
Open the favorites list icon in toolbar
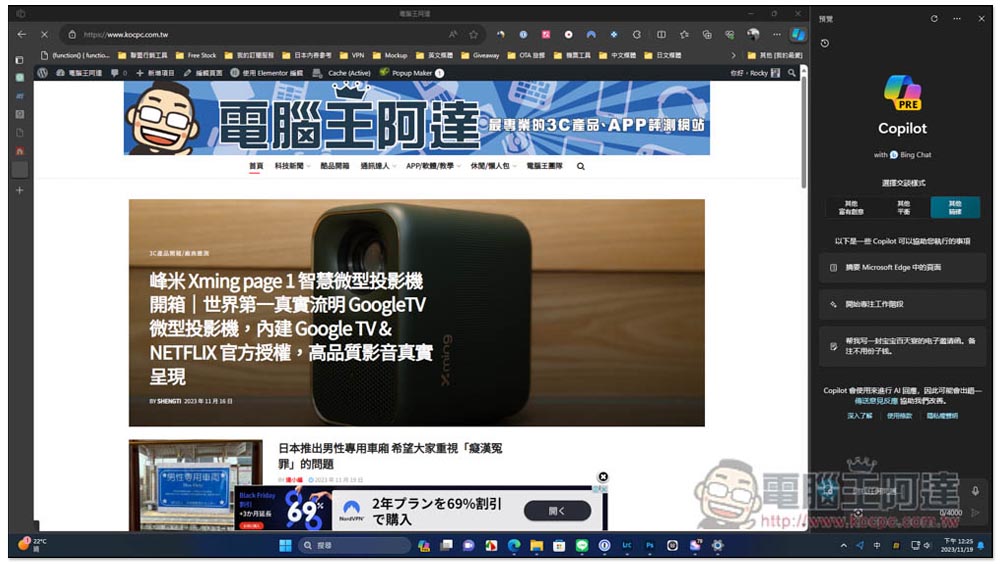(x=684, y=34)
